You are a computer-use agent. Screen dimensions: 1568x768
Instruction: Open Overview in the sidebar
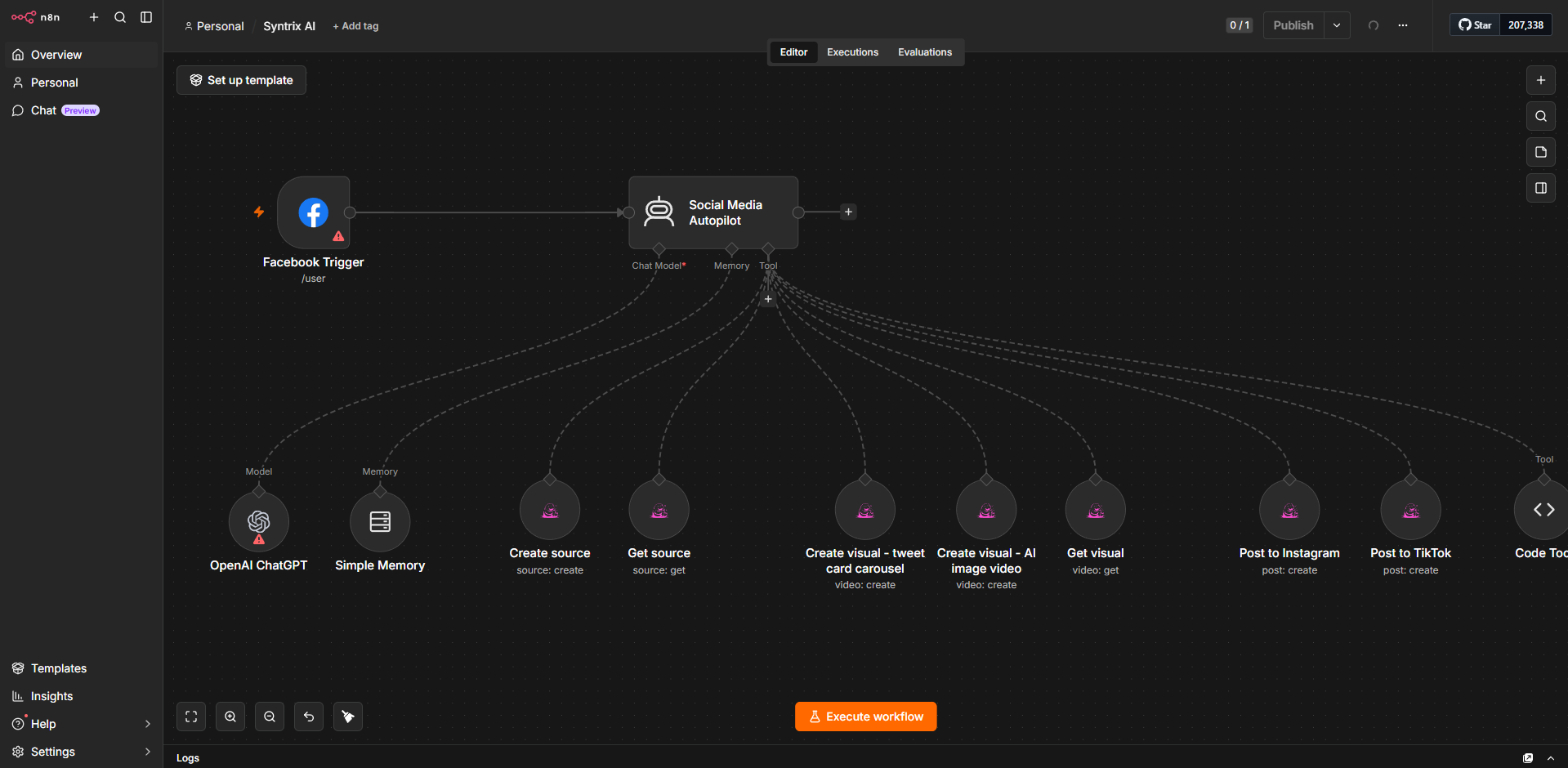(82, 55)
